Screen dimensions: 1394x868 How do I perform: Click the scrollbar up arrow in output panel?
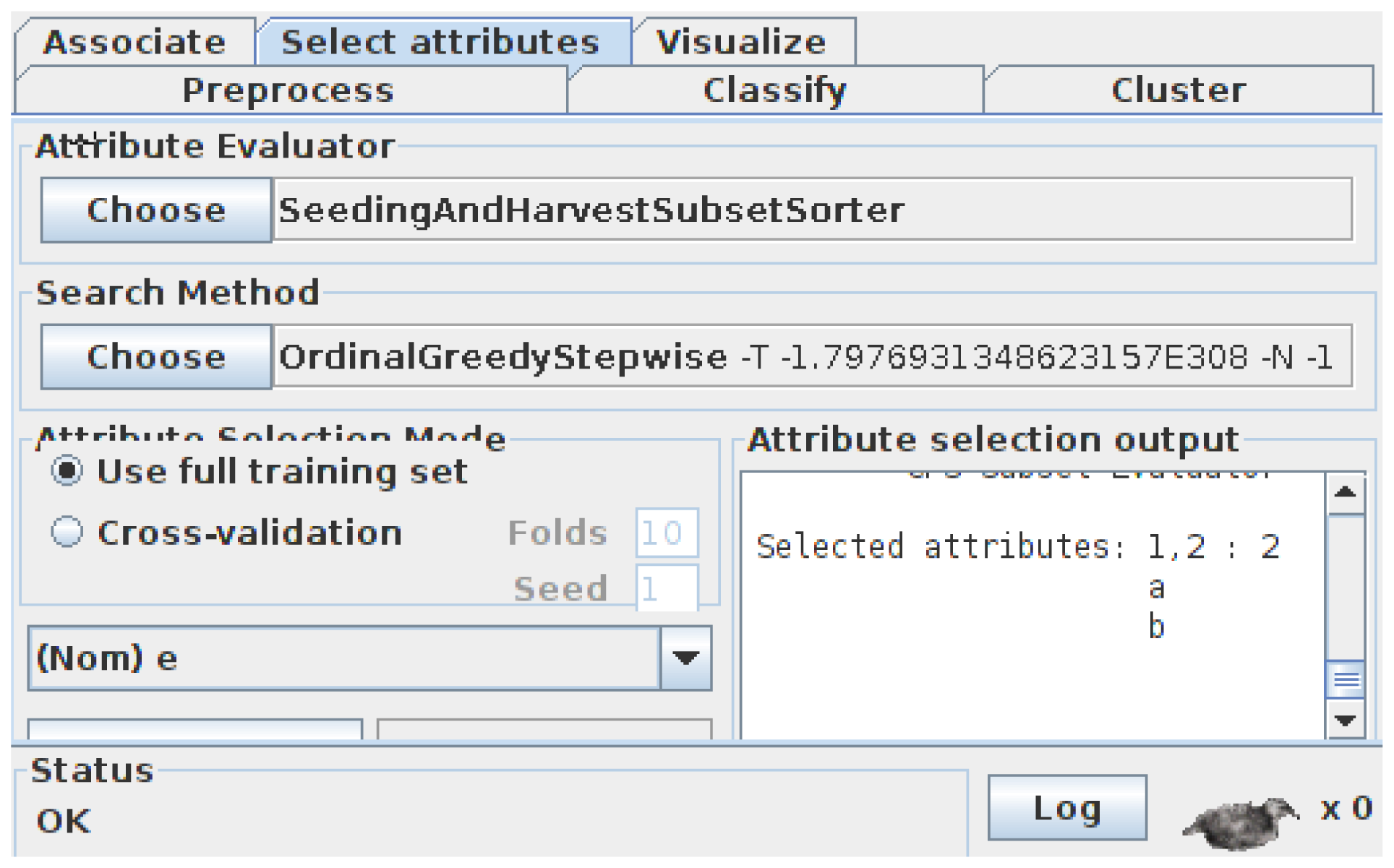(x=1346, y=493)
